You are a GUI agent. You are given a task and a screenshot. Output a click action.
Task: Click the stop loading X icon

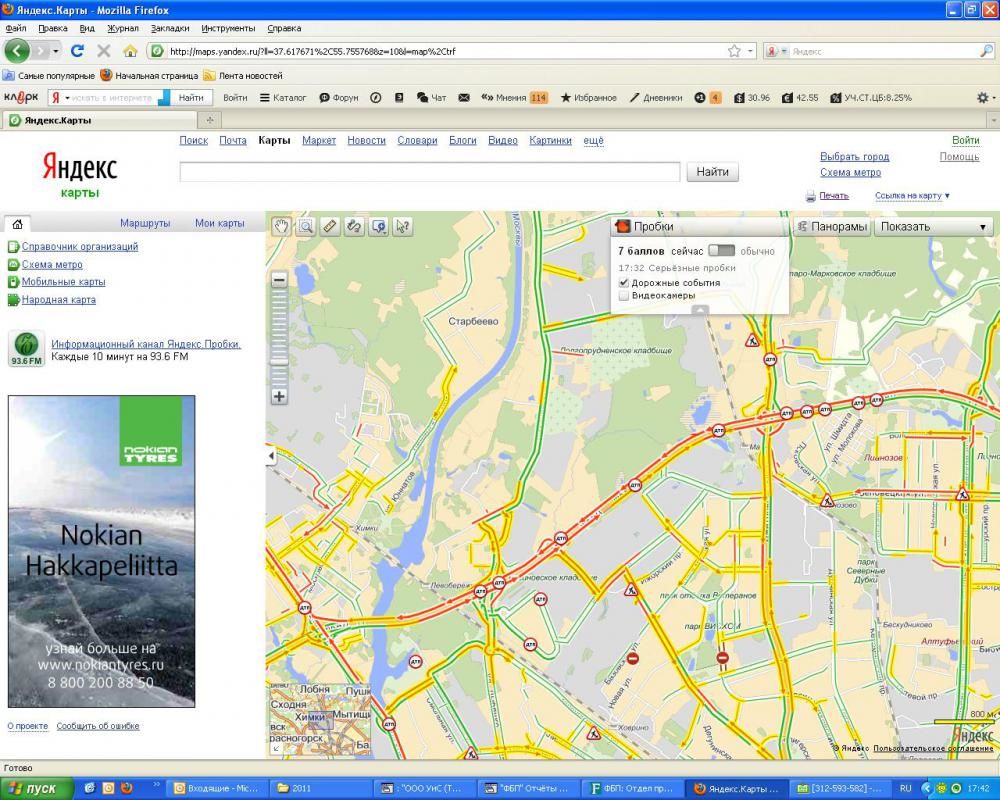point(103,51)
